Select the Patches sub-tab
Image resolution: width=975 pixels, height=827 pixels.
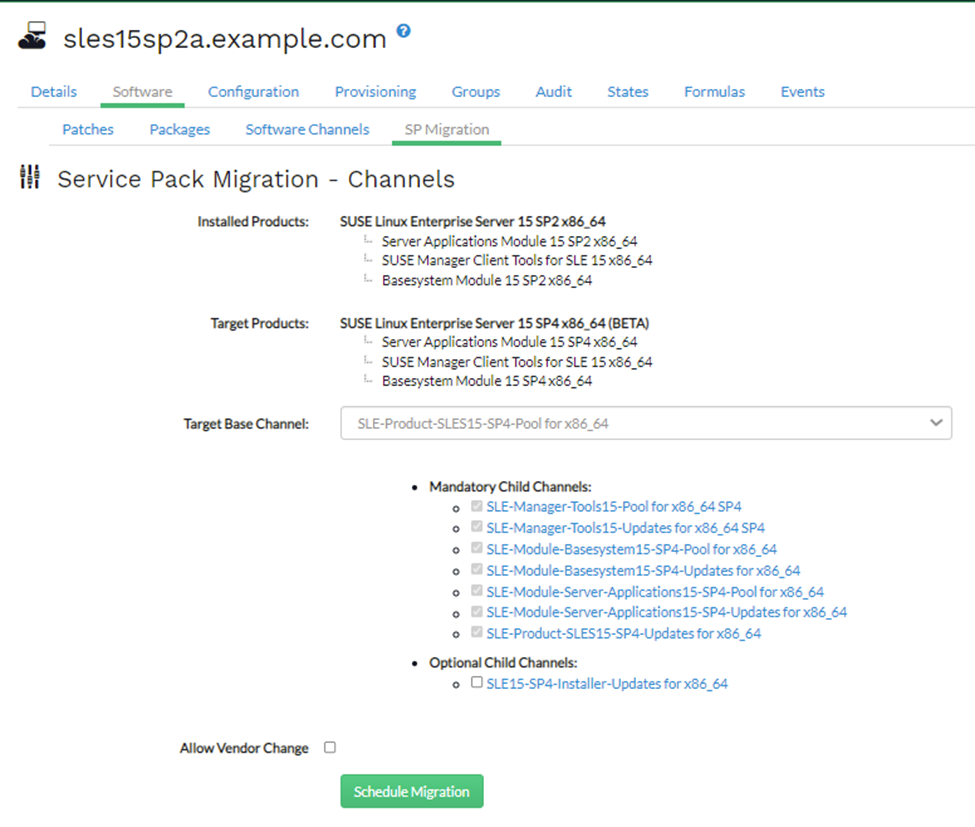coord(88,129)
